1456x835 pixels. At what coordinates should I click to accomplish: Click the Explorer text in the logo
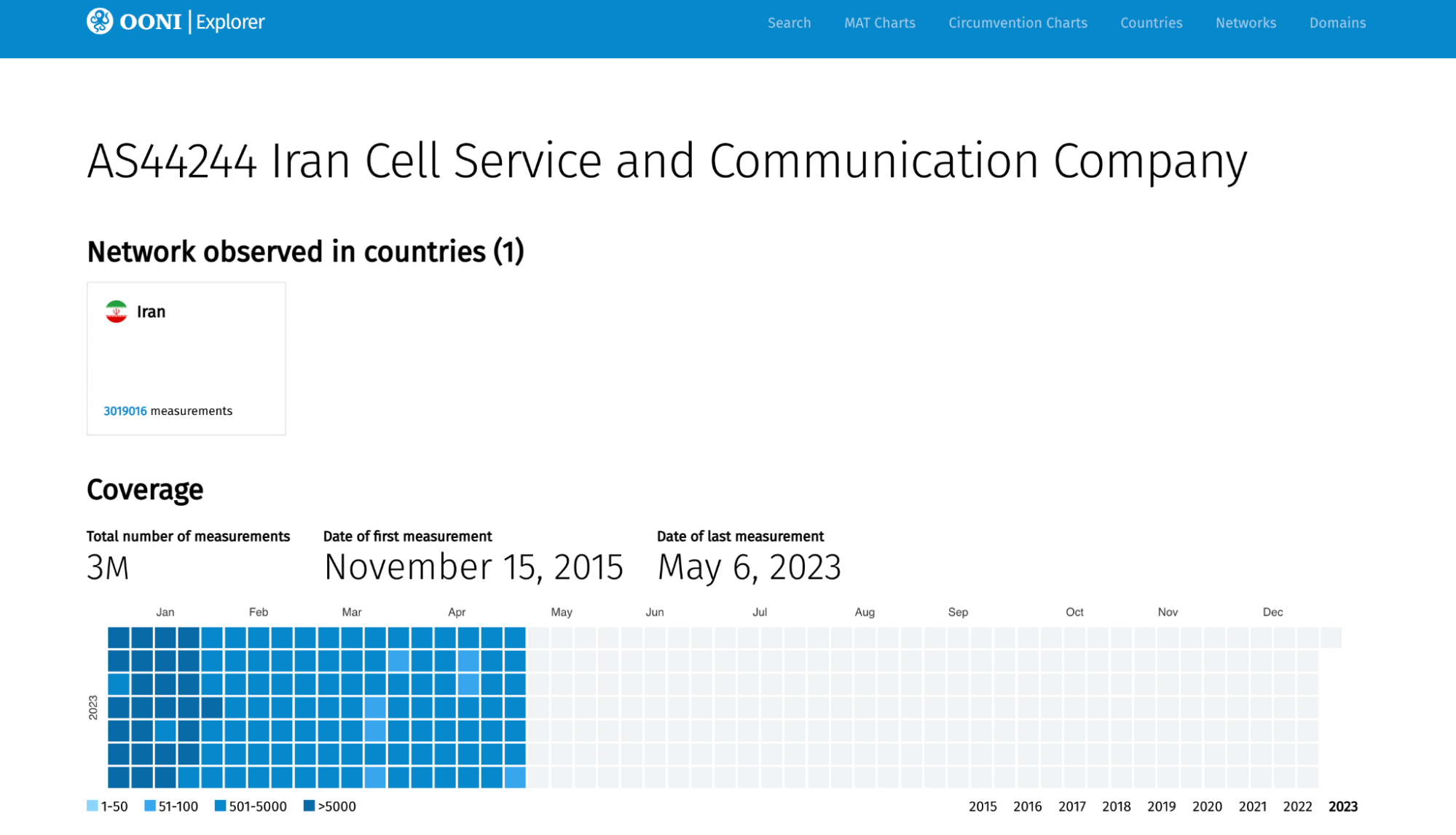coord(230,22)
